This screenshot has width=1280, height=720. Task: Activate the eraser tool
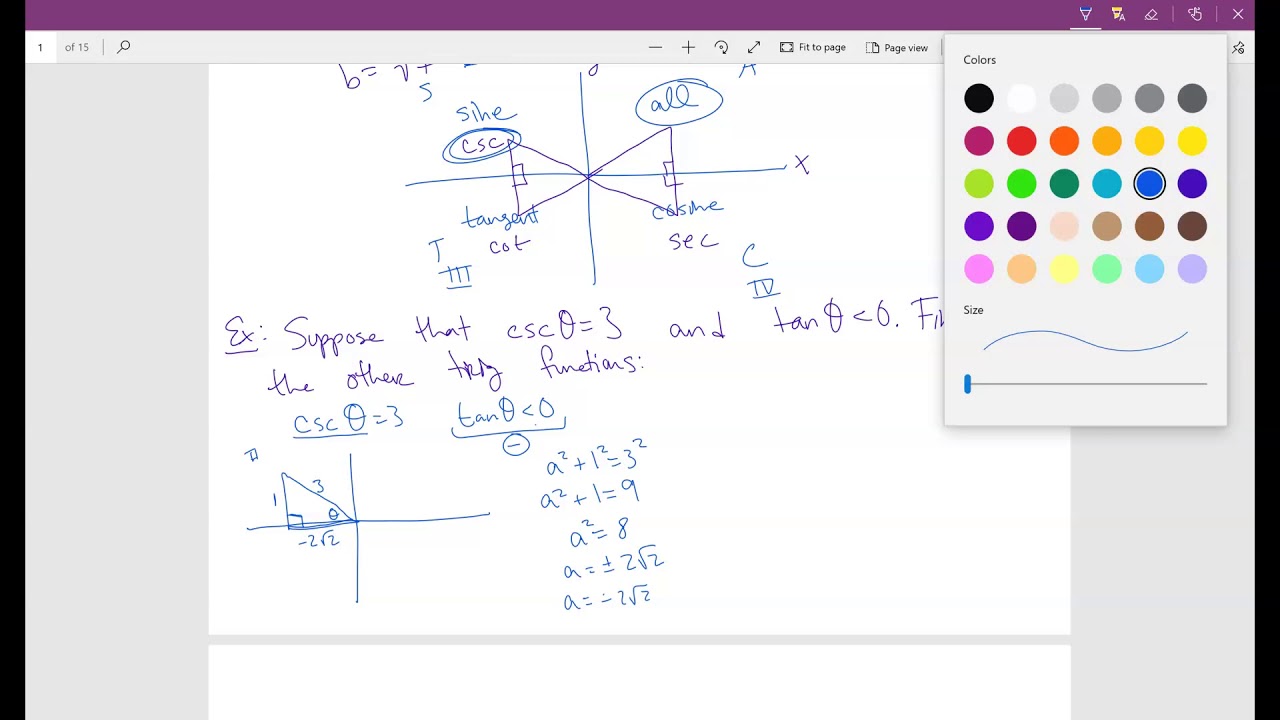[1151, 14]
